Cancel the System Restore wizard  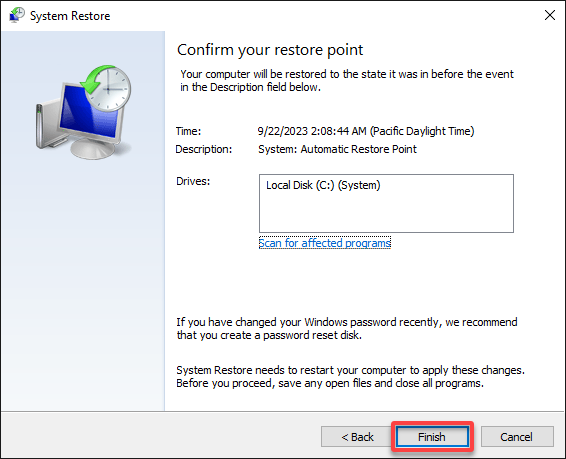click(517, 437)
